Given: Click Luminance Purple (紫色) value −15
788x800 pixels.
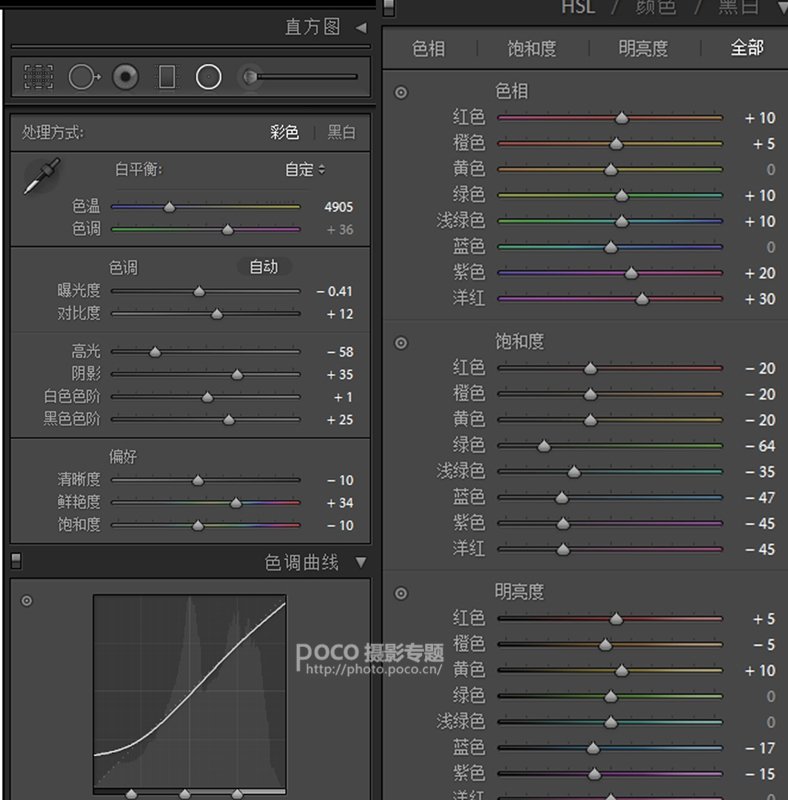Looking at the screenshot, I should (x=760, y=774).
